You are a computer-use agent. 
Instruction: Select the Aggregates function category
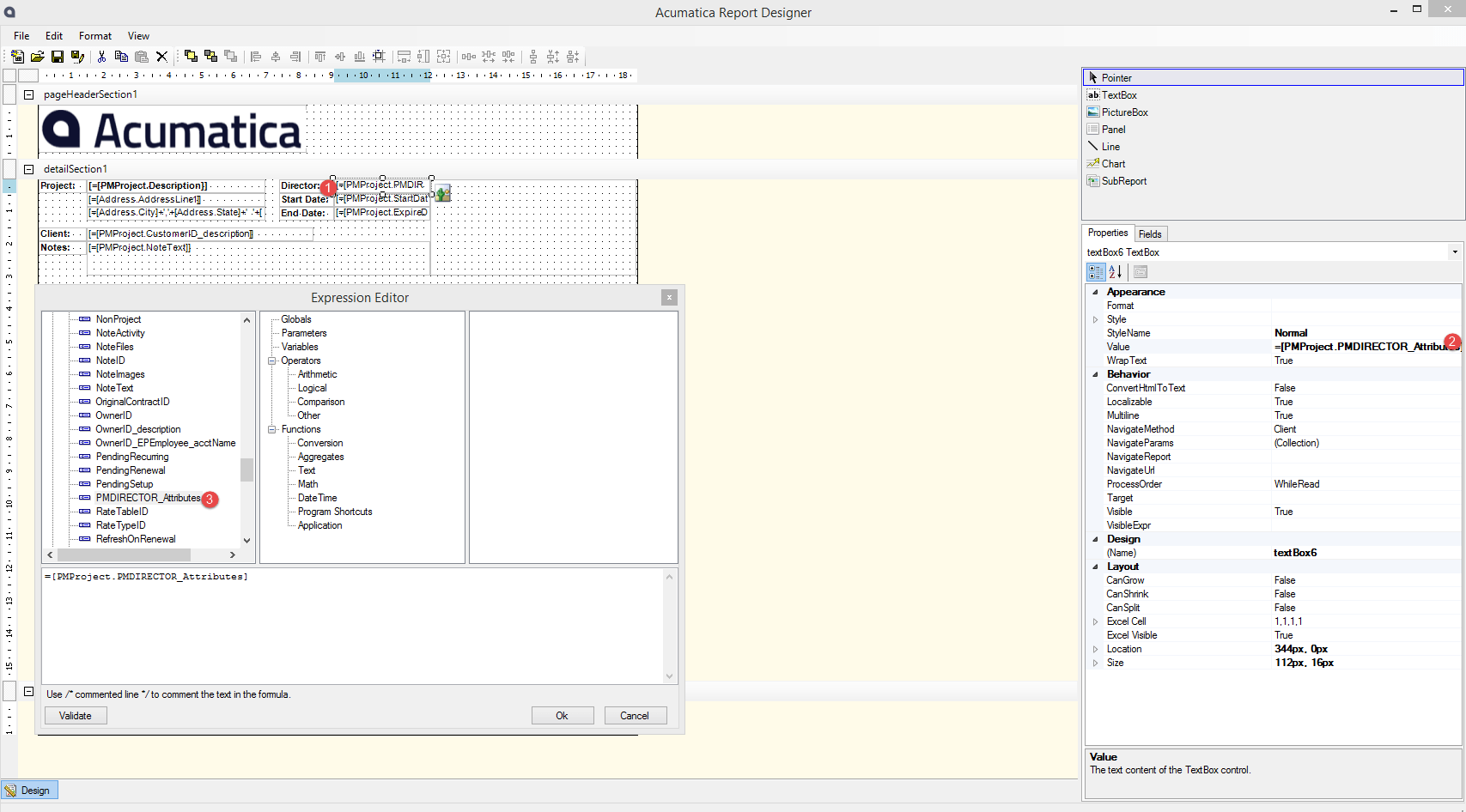coord(320,457)
